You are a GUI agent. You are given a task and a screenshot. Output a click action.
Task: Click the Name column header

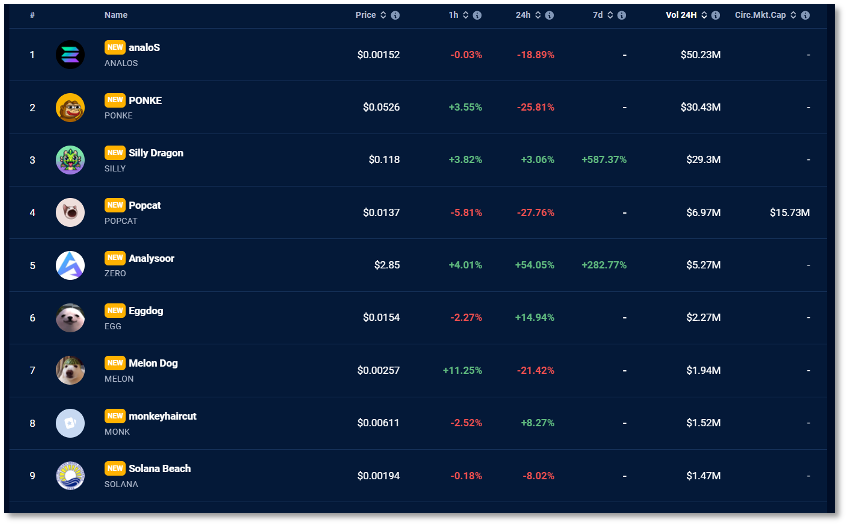(x=116, y=15)
